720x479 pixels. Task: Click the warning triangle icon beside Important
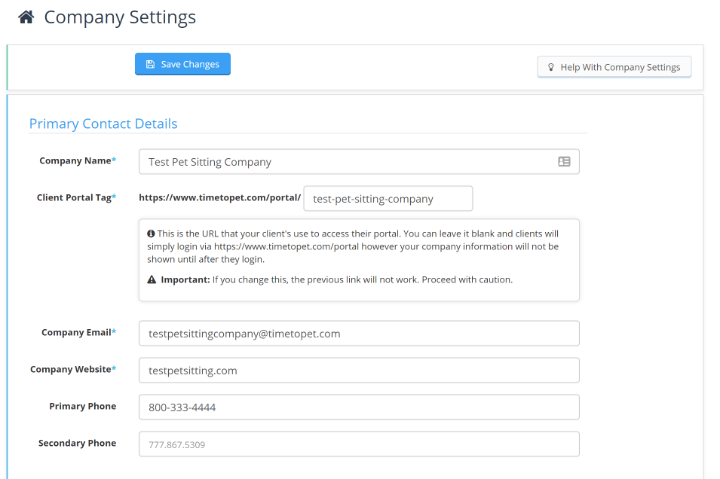coord(152,279)
